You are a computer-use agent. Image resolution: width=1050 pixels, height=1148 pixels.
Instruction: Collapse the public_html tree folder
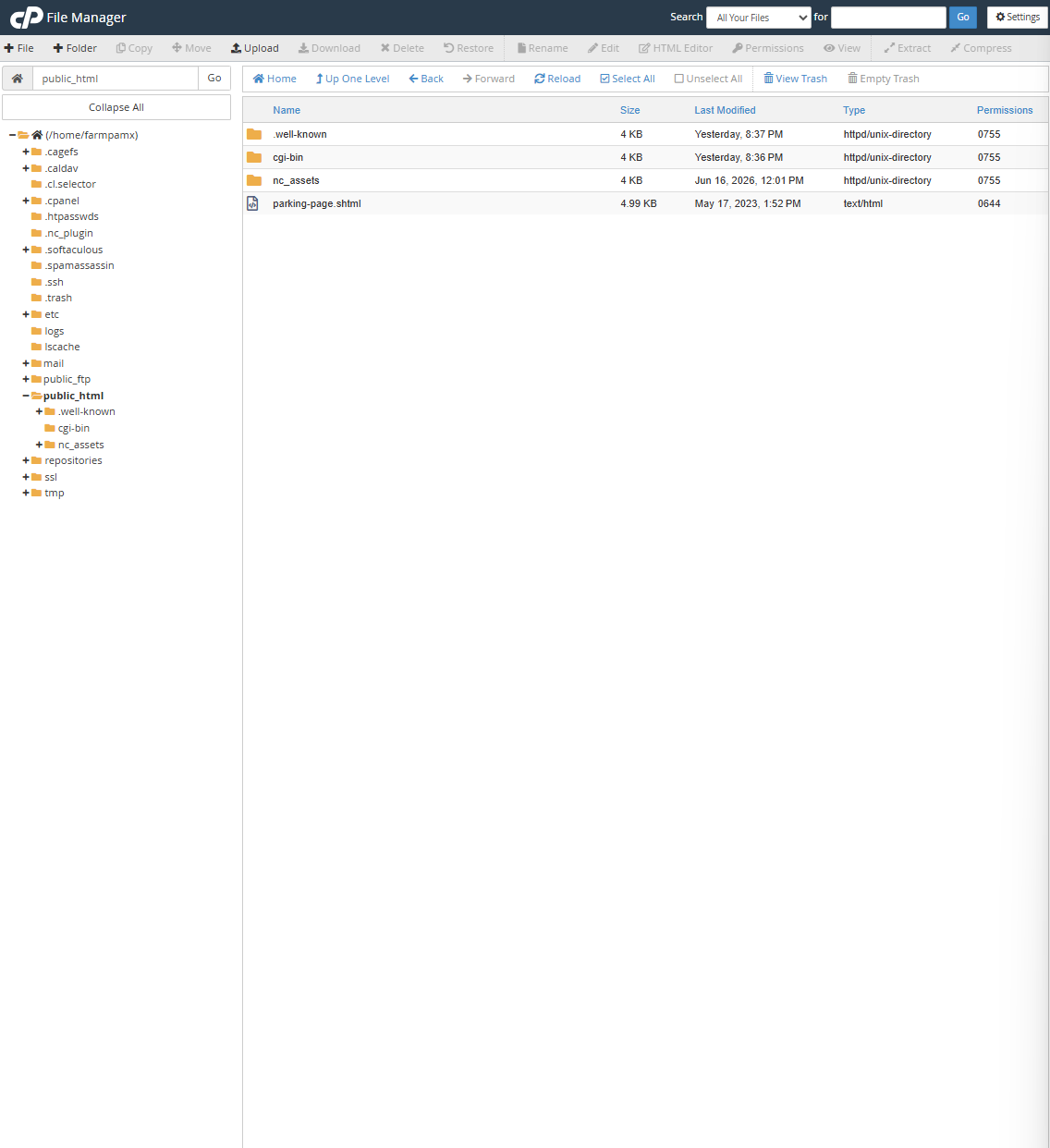[26, 396]
